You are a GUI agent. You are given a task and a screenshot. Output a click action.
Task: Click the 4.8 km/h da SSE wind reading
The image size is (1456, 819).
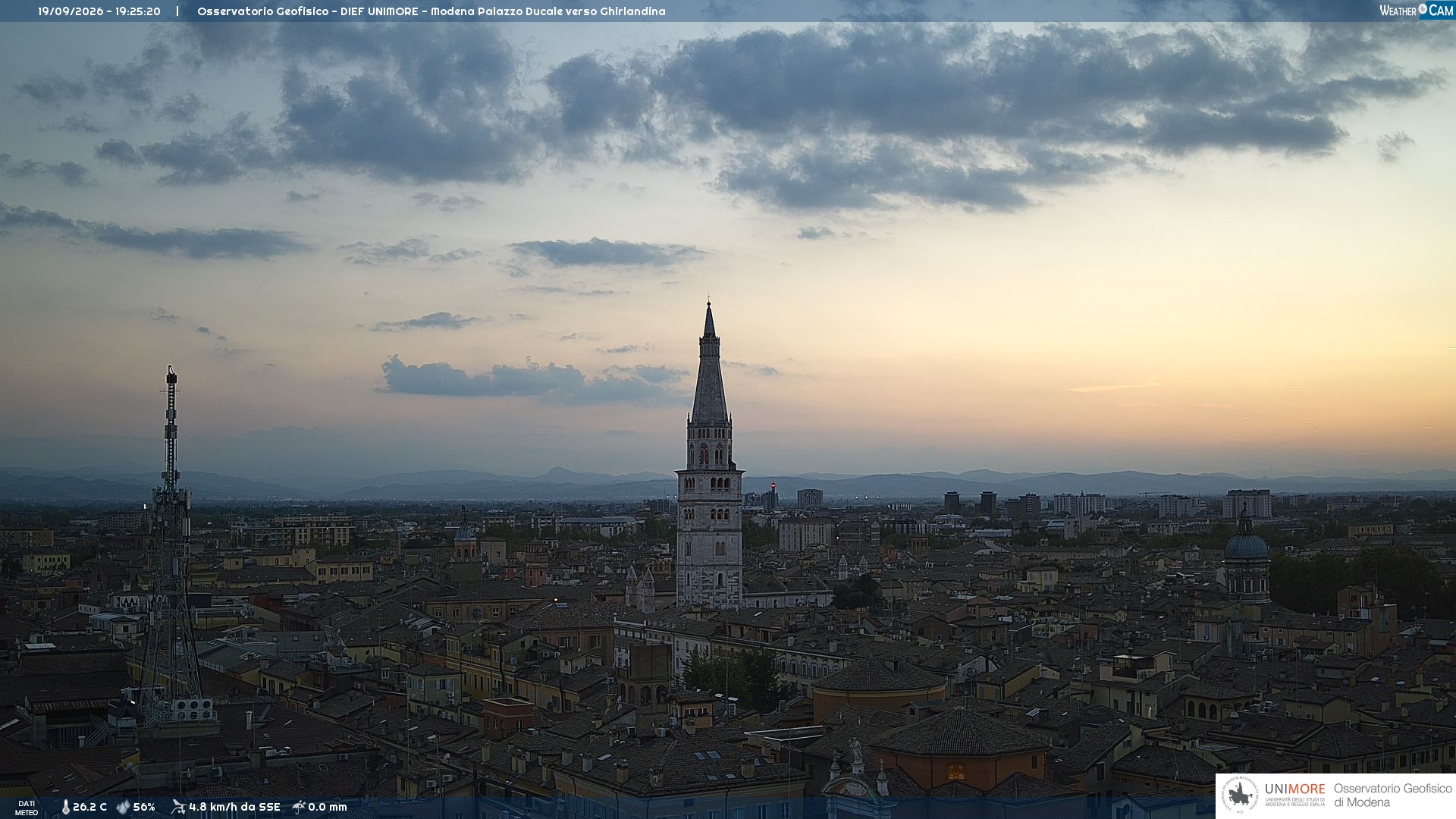point(234,807)
